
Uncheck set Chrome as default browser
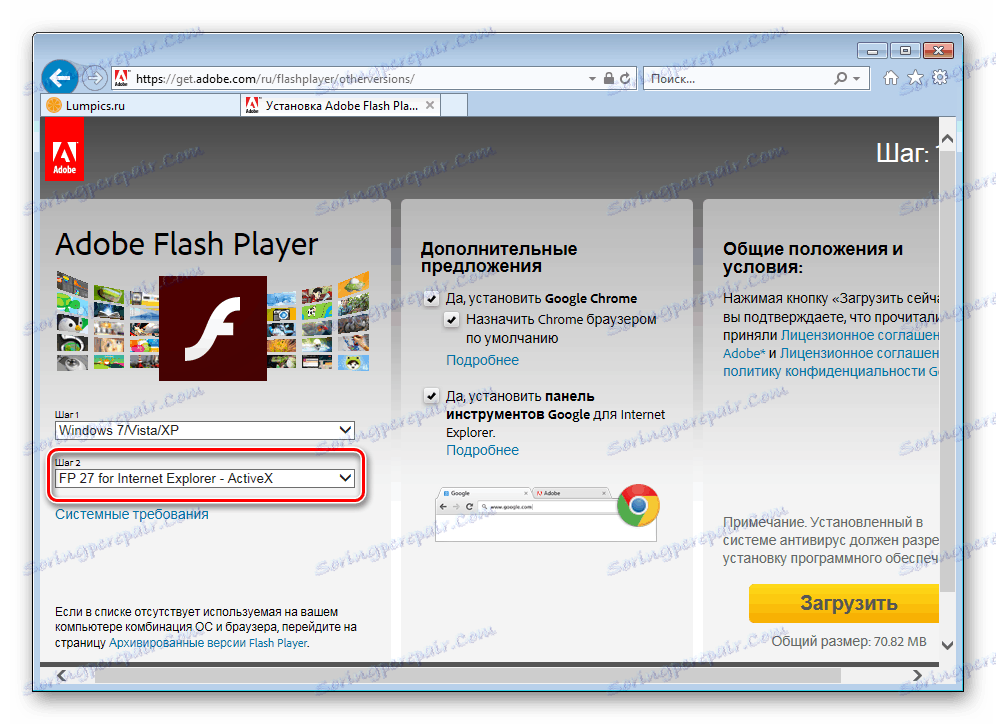coord(452,319)
